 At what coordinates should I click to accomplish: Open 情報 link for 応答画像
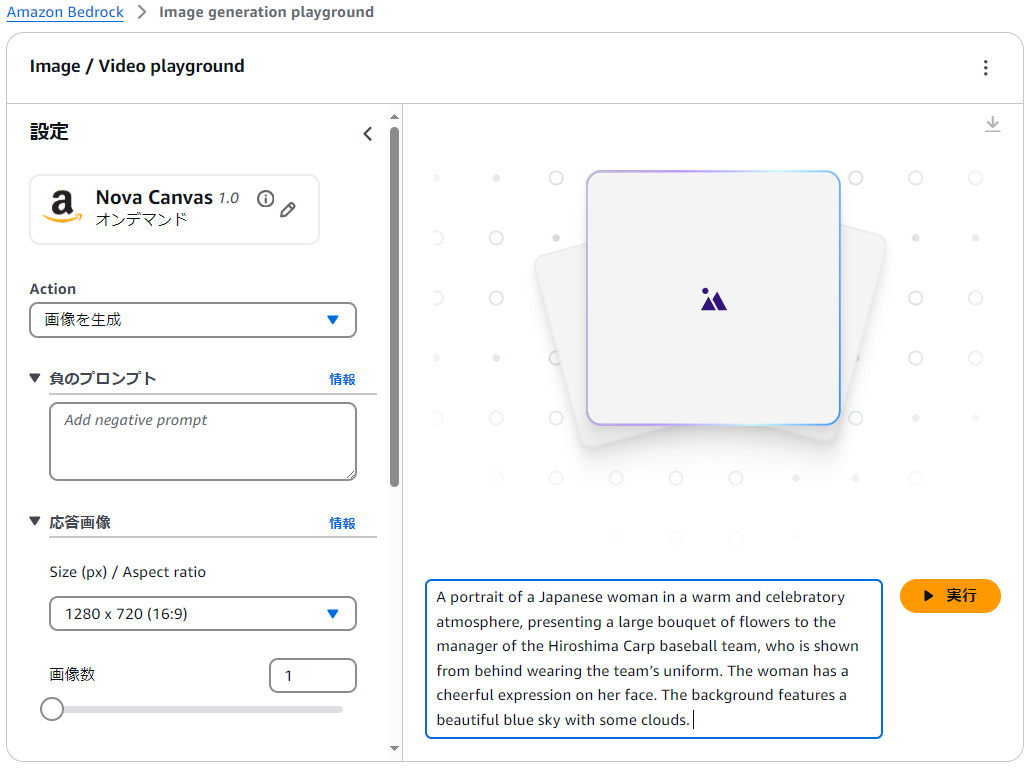click(x=342, y=523)
